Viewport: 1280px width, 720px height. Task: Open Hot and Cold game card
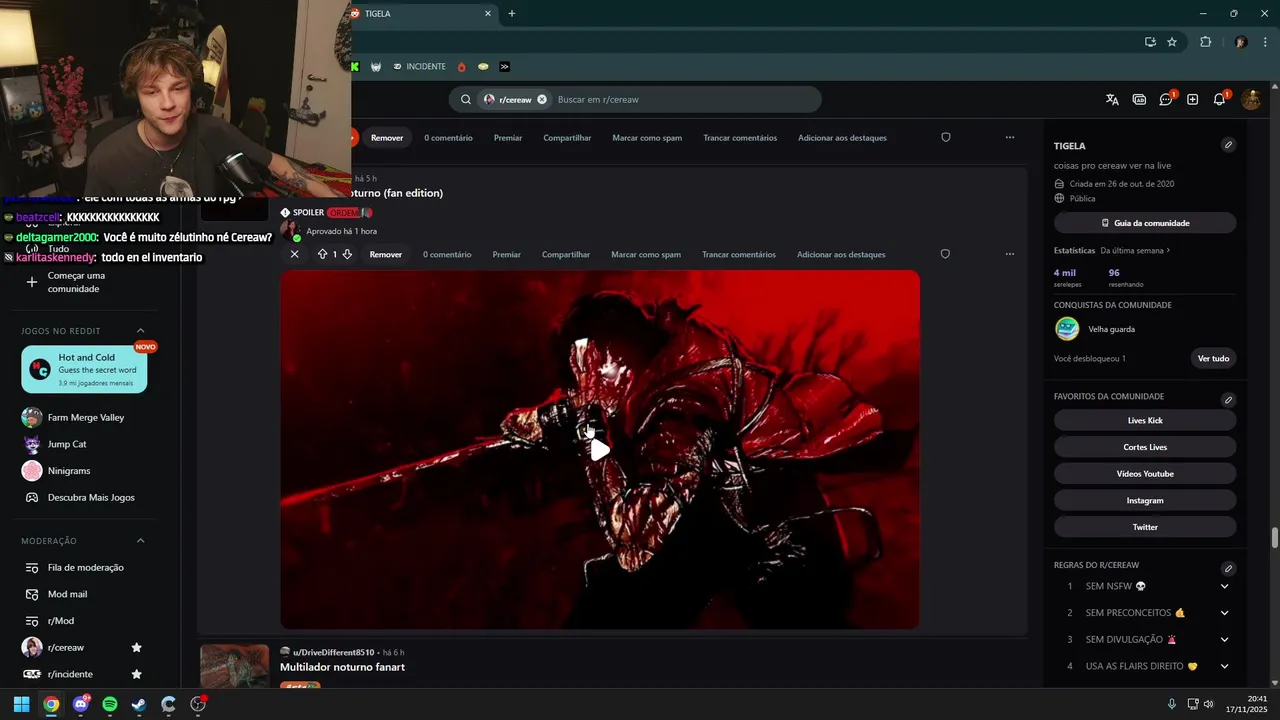point(84,370)
